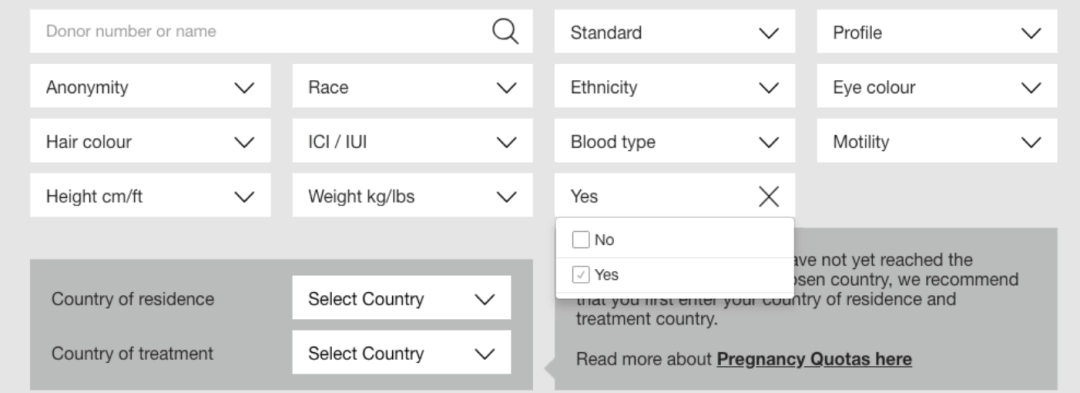Open the Anonymity filter dropdown
The width and height of the screenshot is (1080, 393).
click(x=150, y=86)
